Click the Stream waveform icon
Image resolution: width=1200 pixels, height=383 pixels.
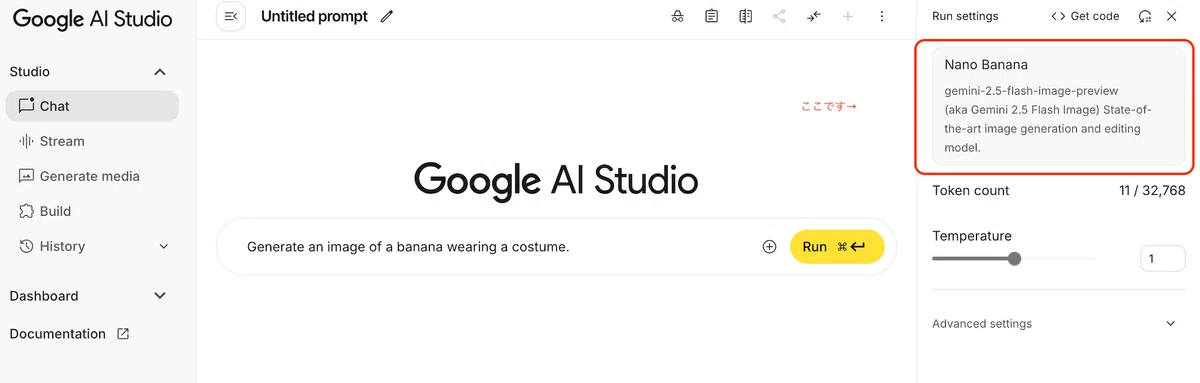point(26,141)
